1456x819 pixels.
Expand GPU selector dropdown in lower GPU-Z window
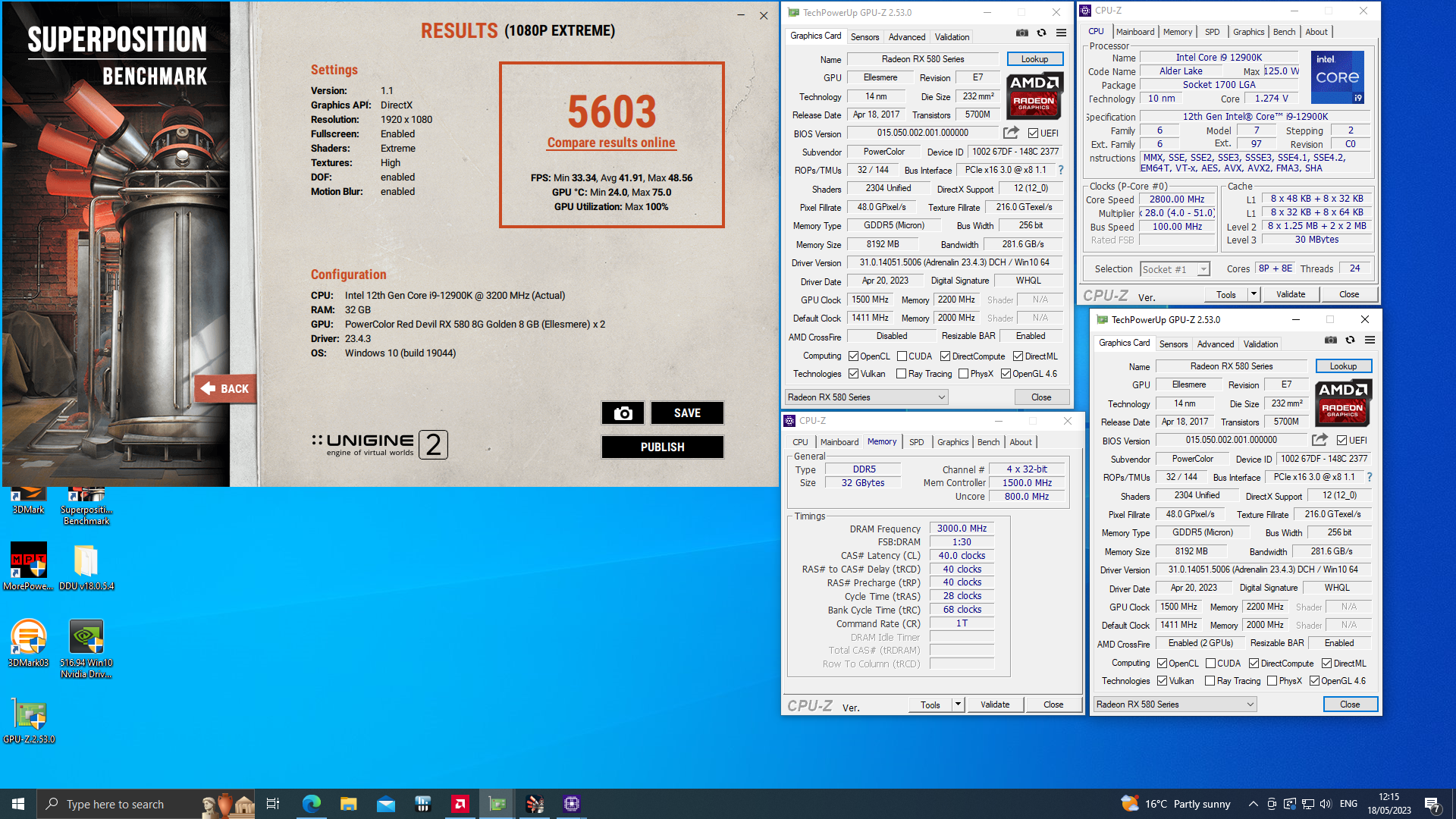[1175, 704]
